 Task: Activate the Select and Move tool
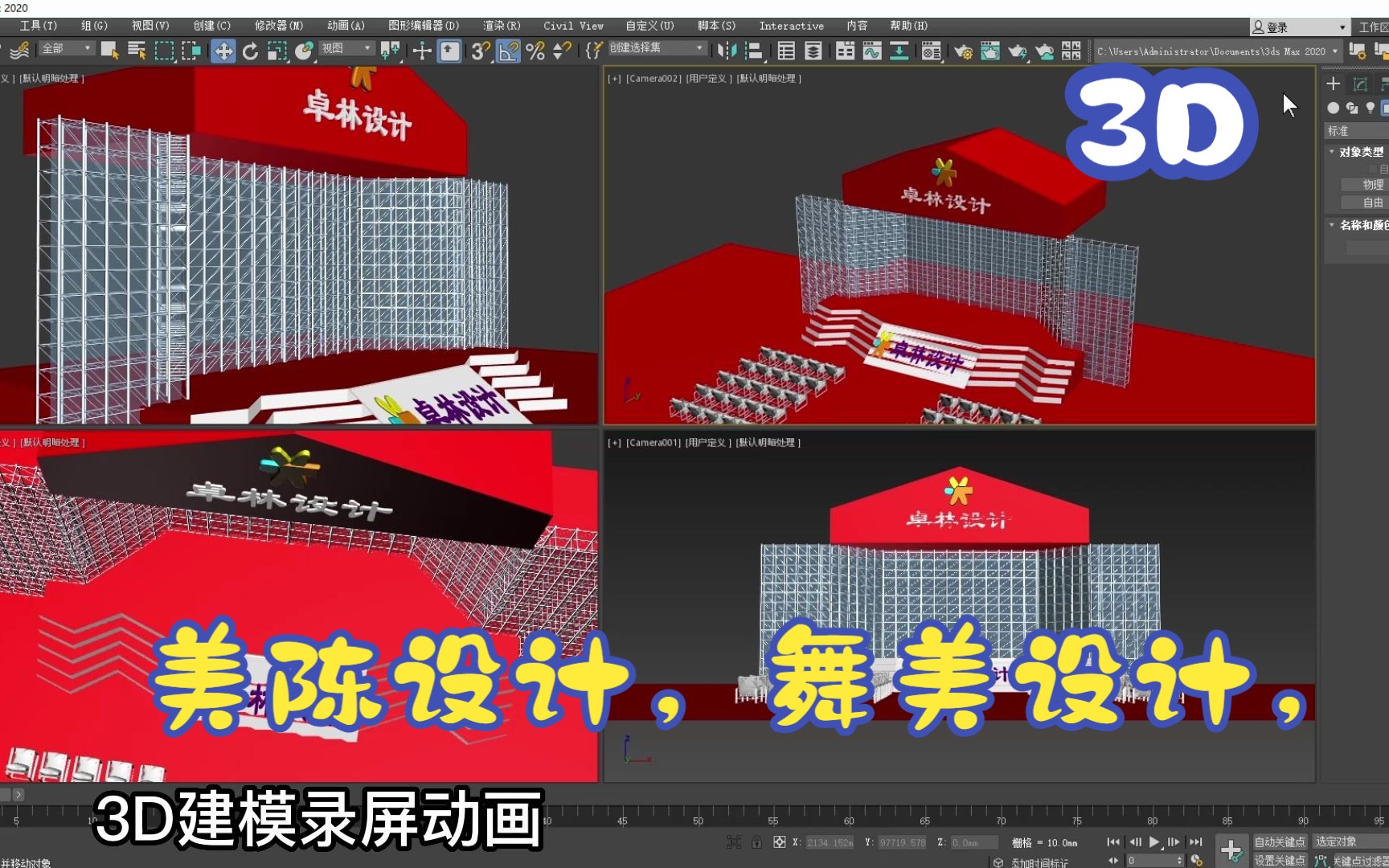223,51
